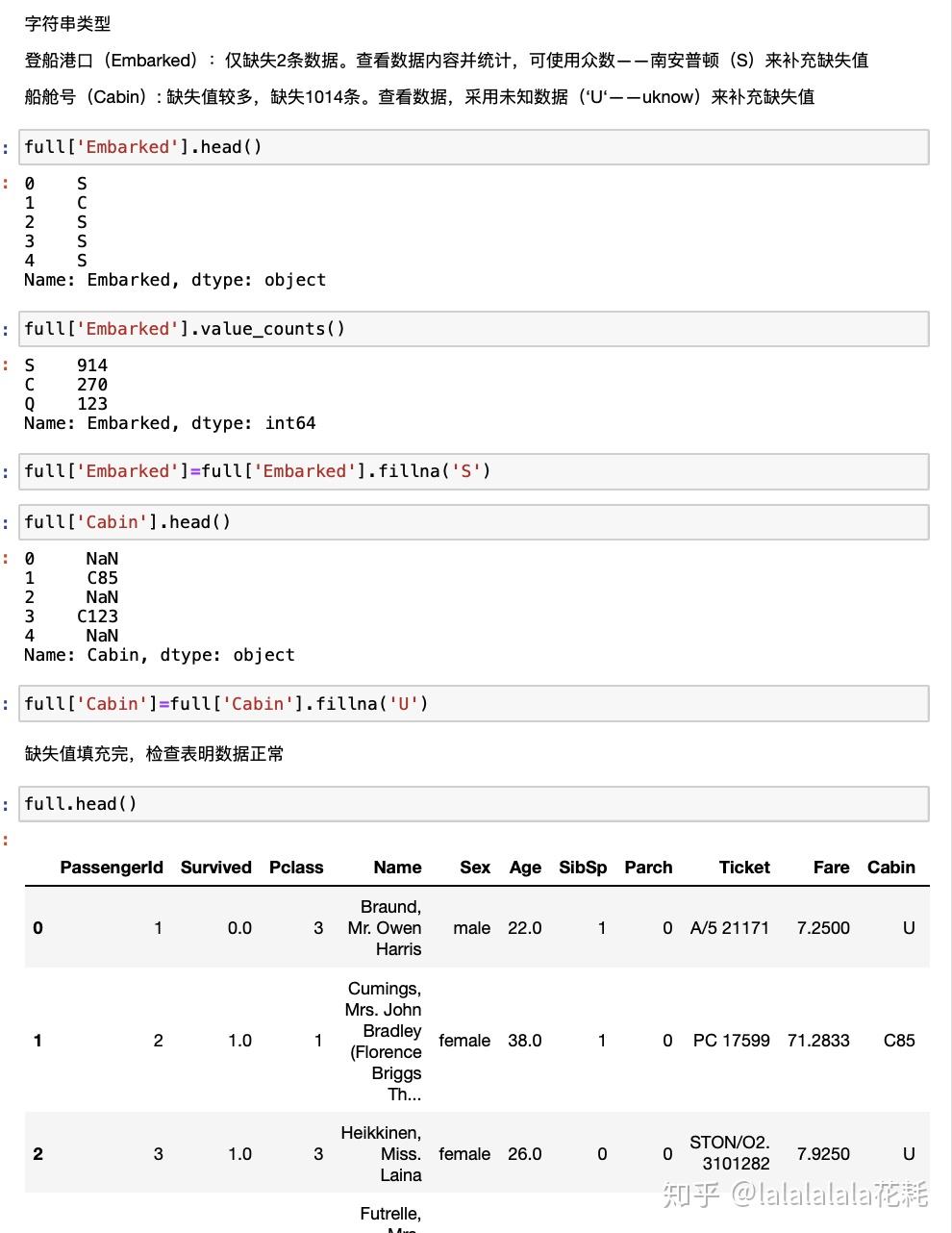This screenshot has height=1233, width=952.
Task: Click the PC 17599 ticket cell
Action: coord(731,1041)
